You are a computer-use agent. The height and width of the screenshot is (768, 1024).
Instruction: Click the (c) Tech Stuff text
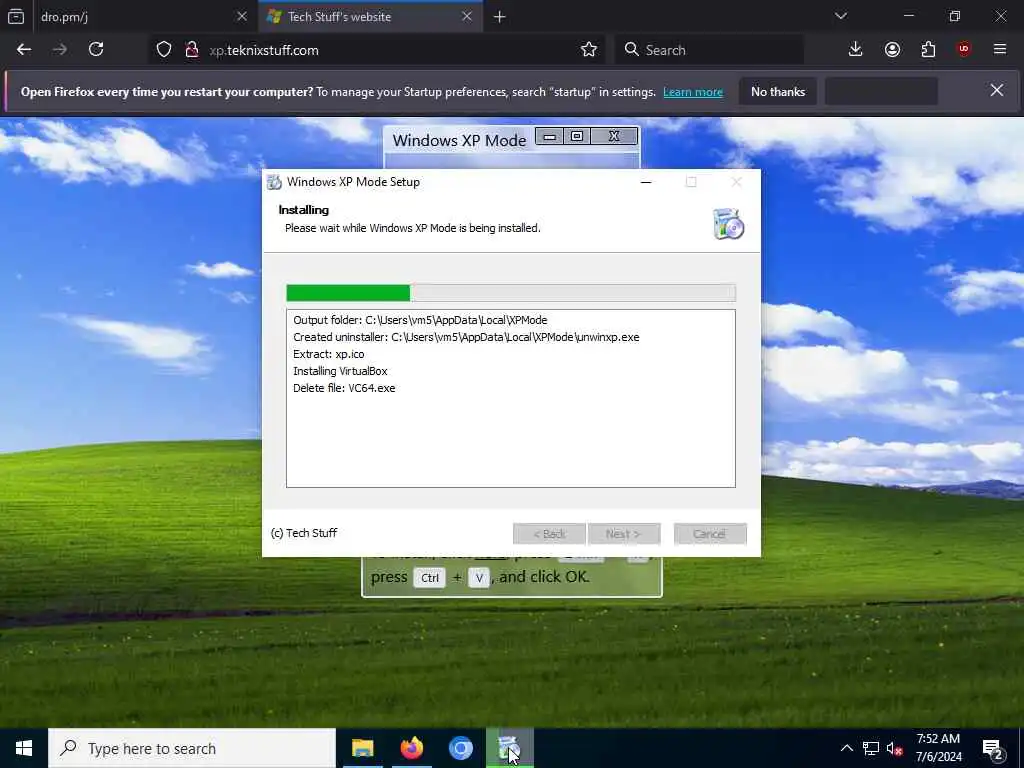[304, 533]
